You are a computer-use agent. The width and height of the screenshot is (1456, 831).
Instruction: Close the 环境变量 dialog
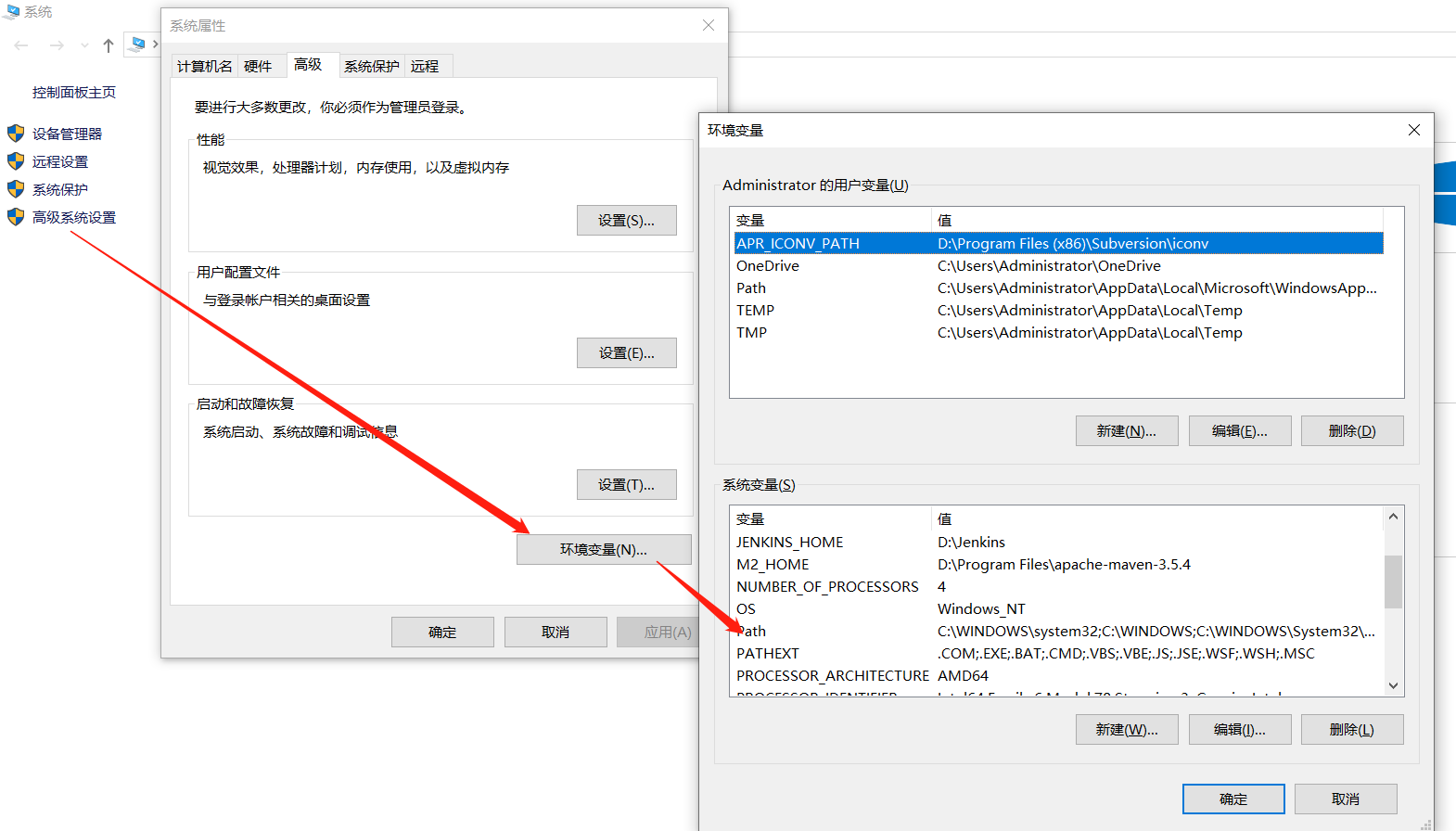coord(1414,130)
